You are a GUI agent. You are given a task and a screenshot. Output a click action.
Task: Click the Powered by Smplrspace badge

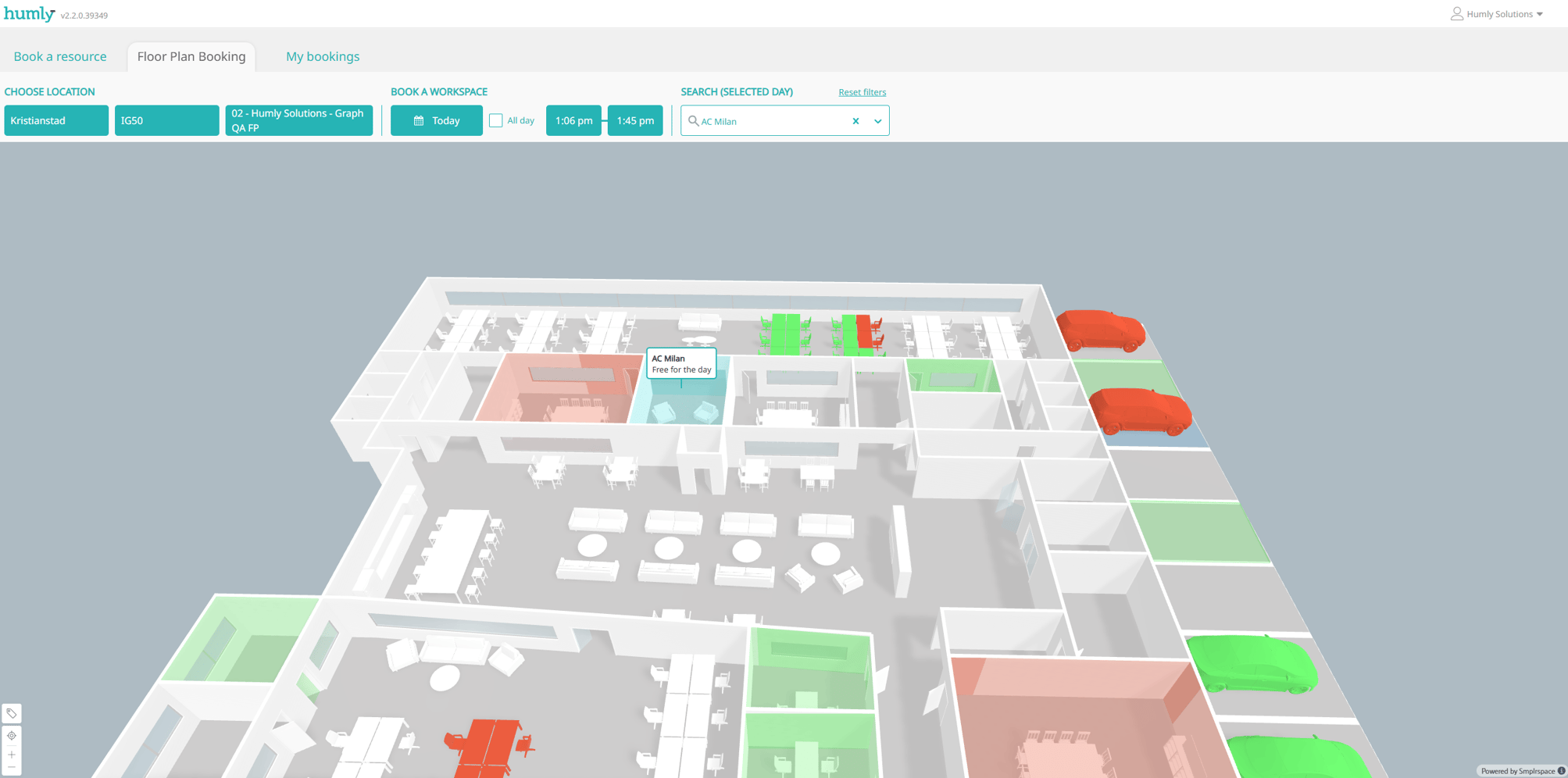click(1522, 771)
